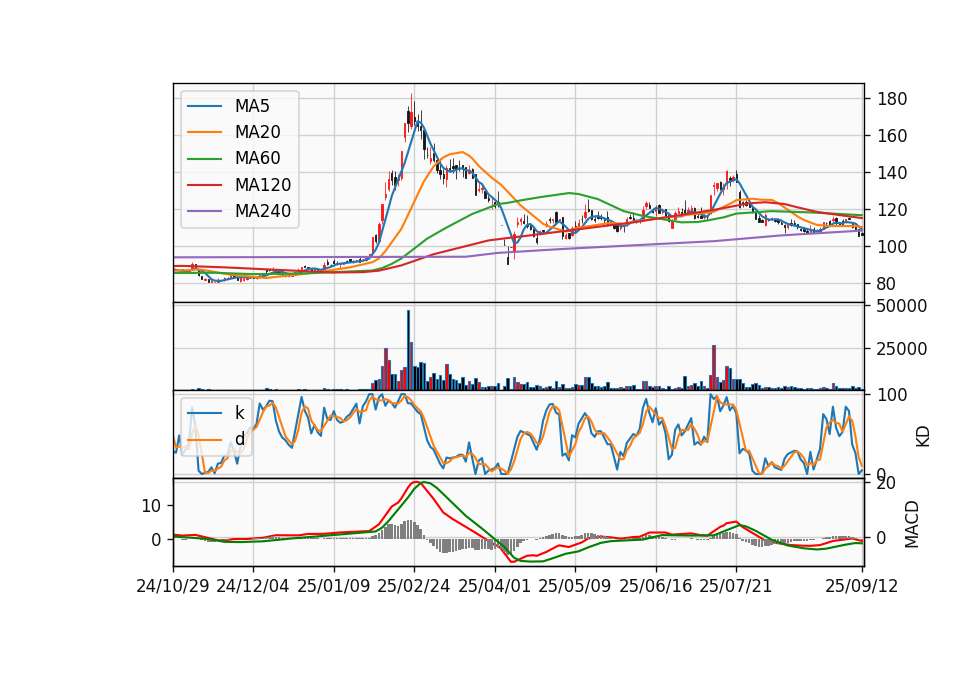Click the 25/06/16 date axis label
960x690 pixels.
click(x=655, y=586)
